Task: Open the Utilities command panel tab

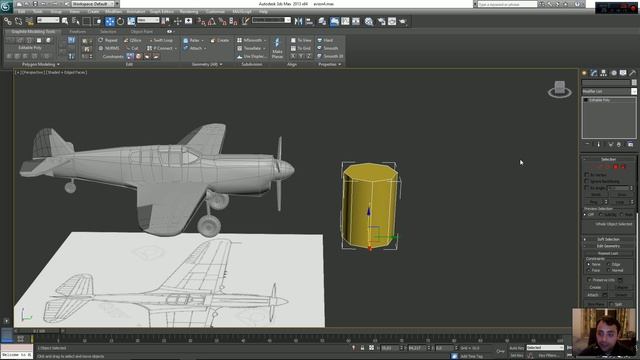Action: (x=633, y=73)
